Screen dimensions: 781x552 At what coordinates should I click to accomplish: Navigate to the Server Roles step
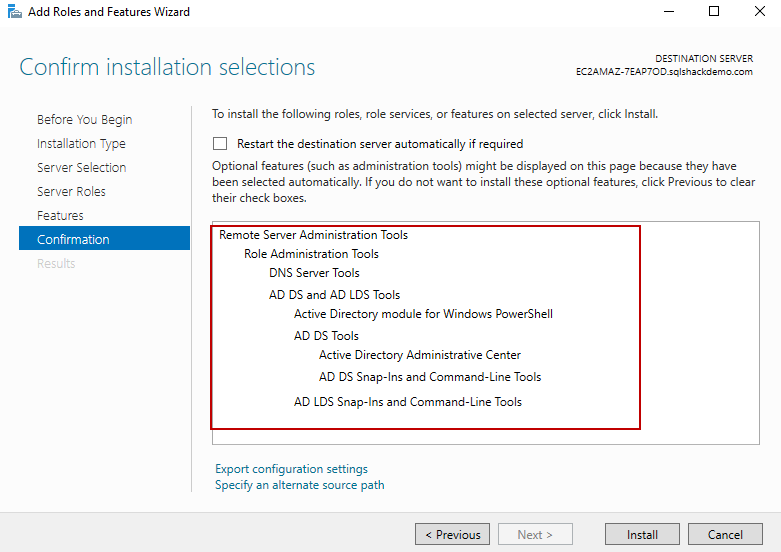pyautogui.click(x=71, y=192)
